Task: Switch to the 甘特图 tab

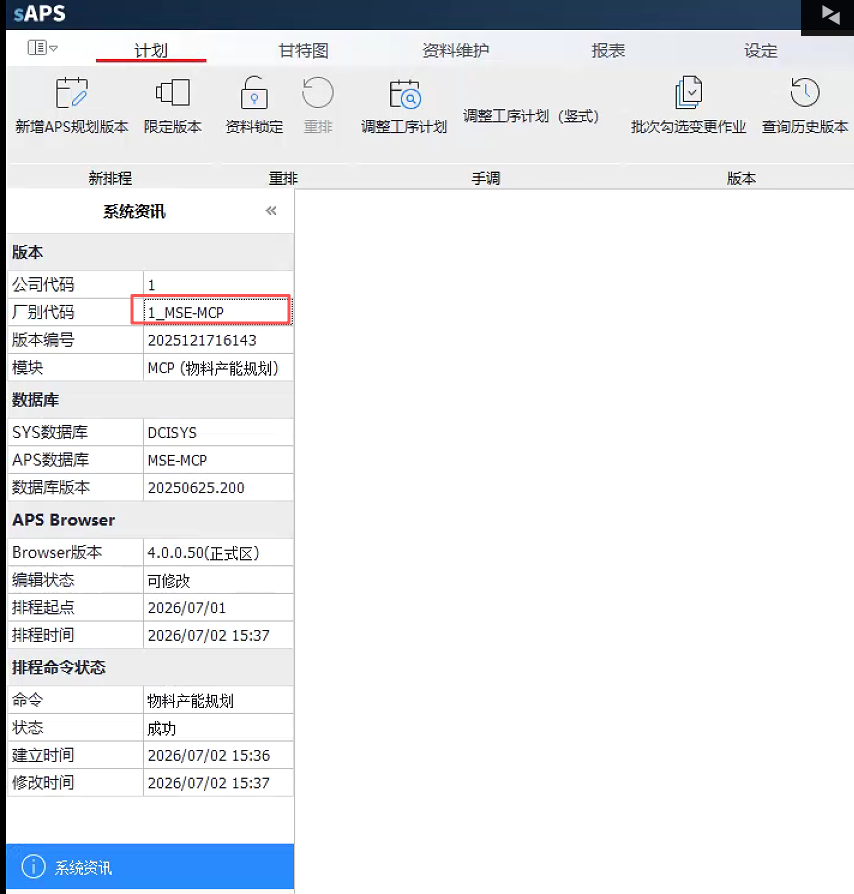Action: click(303, 50)
